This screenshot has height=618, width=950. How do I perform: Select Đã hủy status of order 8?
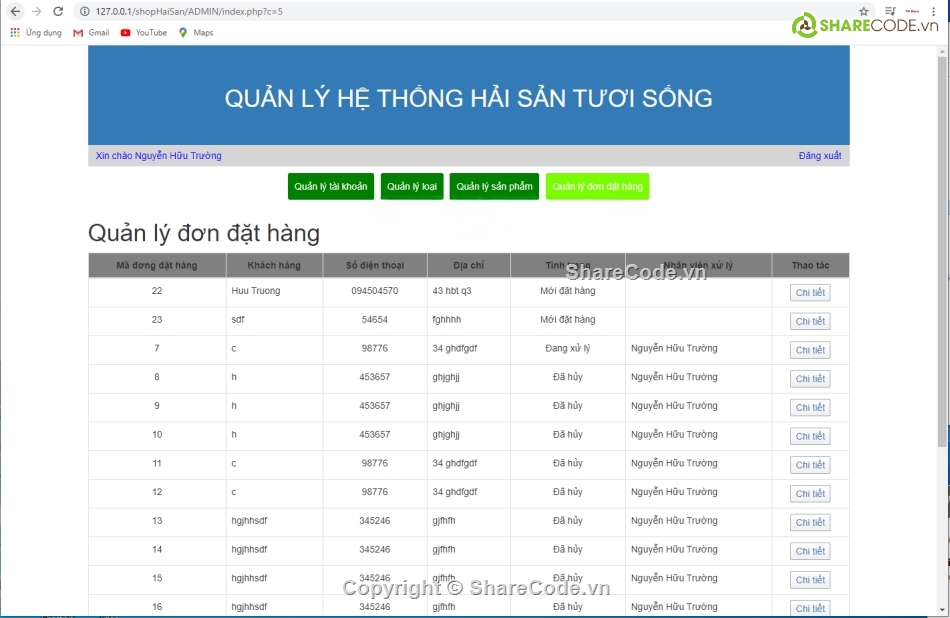pyautogui.click(x=568, y=377)
